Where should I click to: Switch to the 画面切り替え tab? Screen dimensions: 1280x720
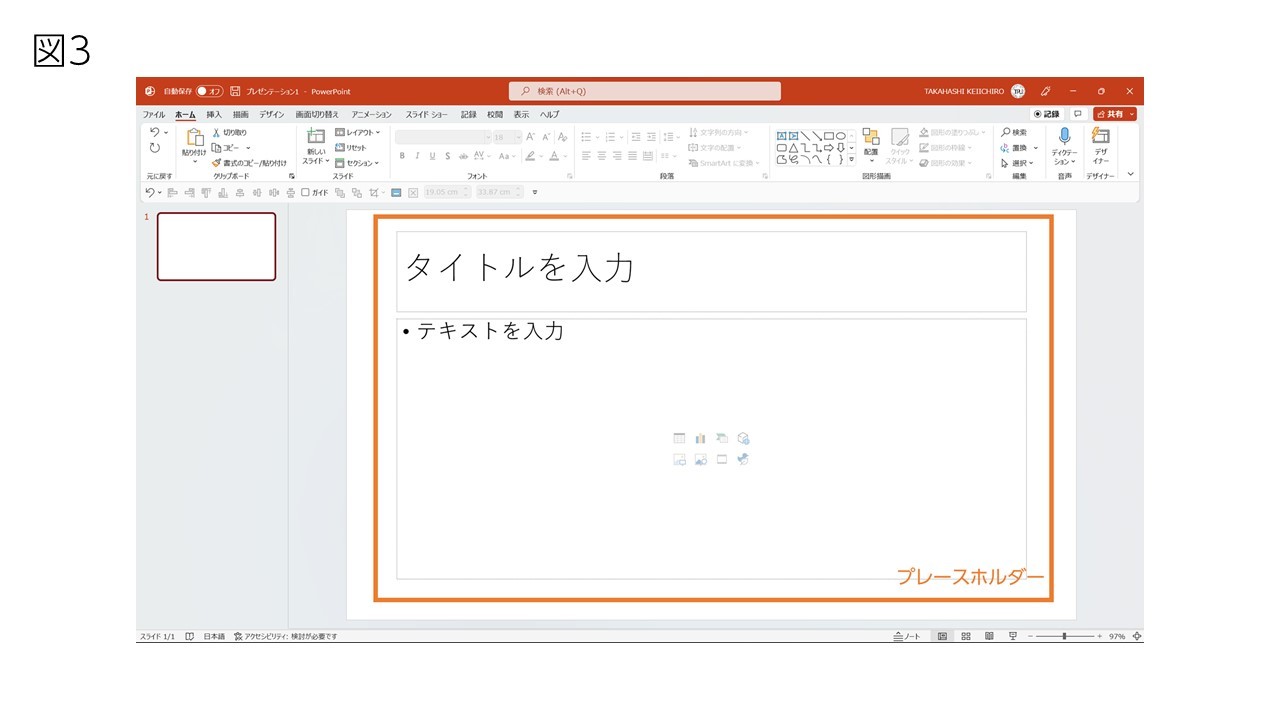317,115
